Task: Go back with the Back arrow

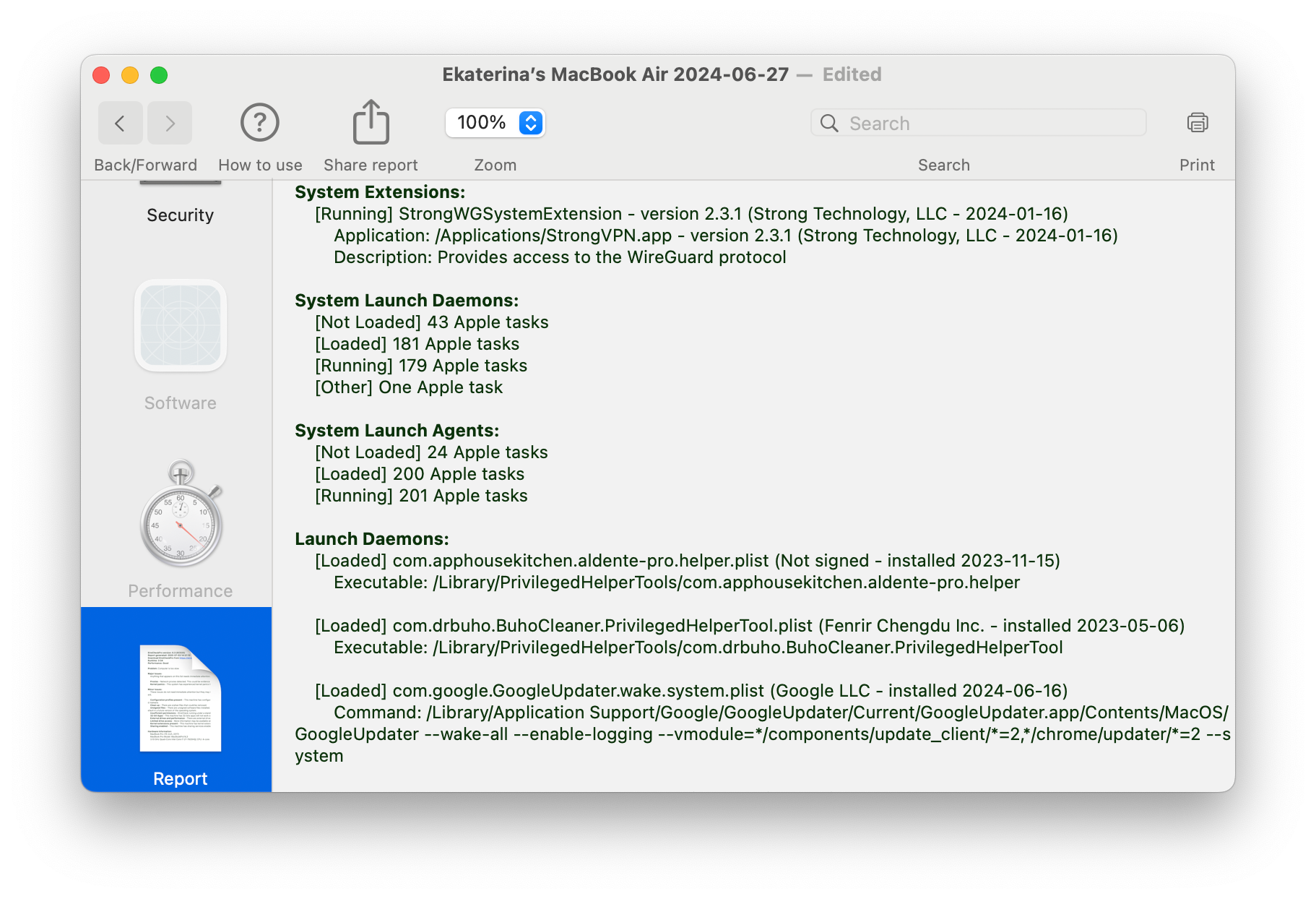Action: point(121,123)
